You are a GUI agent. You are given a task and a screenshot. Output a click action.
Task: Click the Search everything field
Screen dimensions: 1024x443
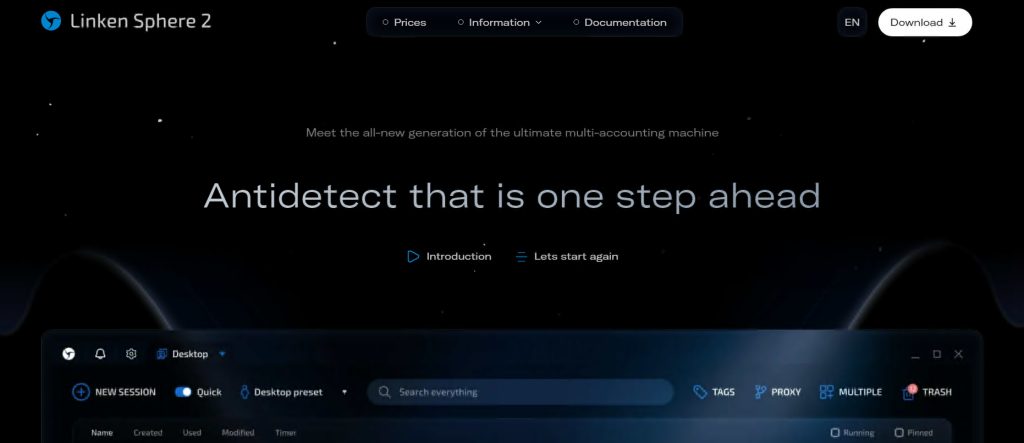(x=520, y=392)
